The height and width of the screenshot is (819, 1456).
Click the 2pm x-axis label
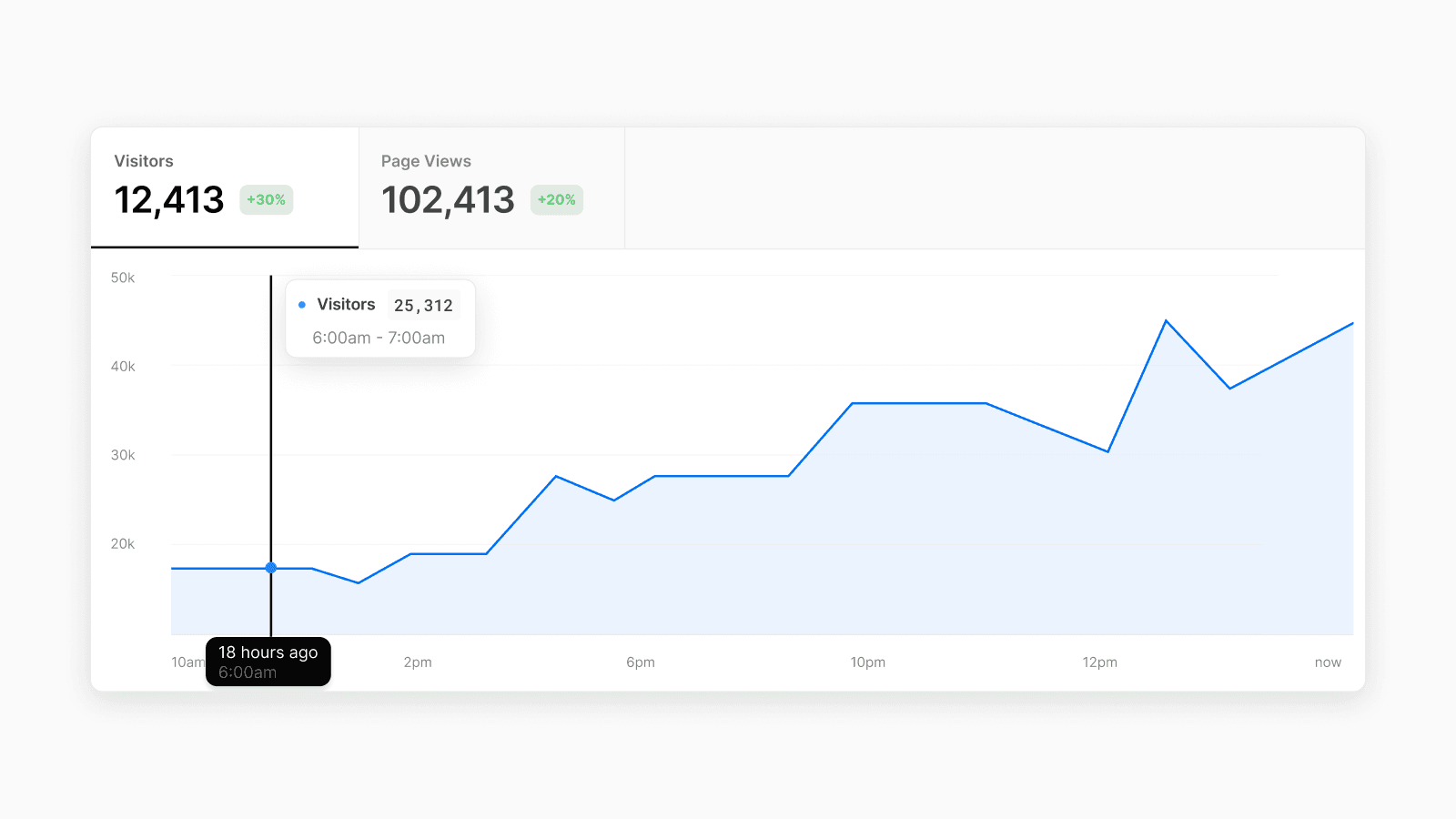pyautogui.click(x=418, y=662)
